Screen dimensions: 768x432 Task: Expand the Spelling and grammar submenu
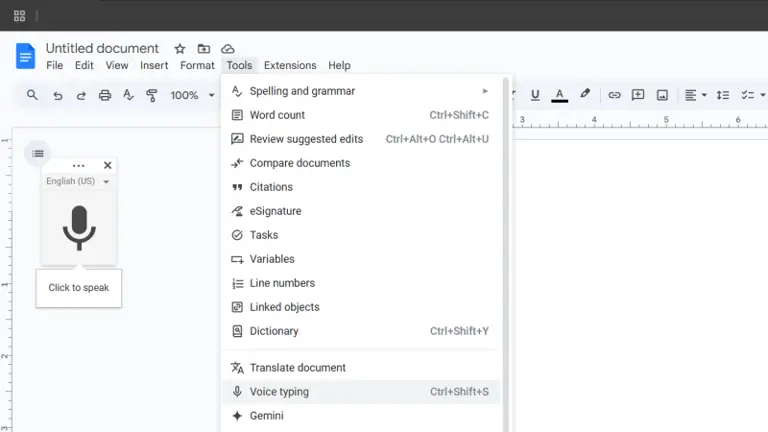360,91
